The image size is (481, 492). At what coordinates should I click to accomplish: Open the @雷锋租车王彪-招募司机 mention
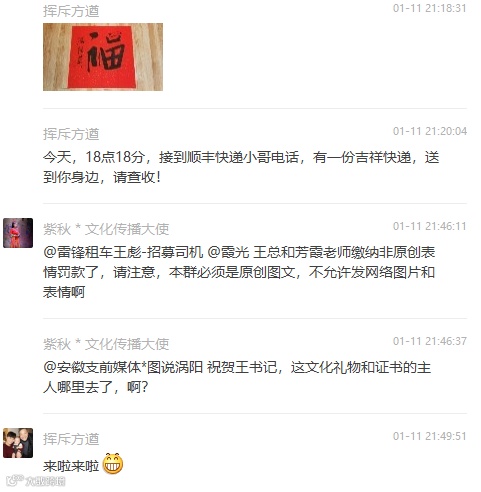tap(123, 252)
